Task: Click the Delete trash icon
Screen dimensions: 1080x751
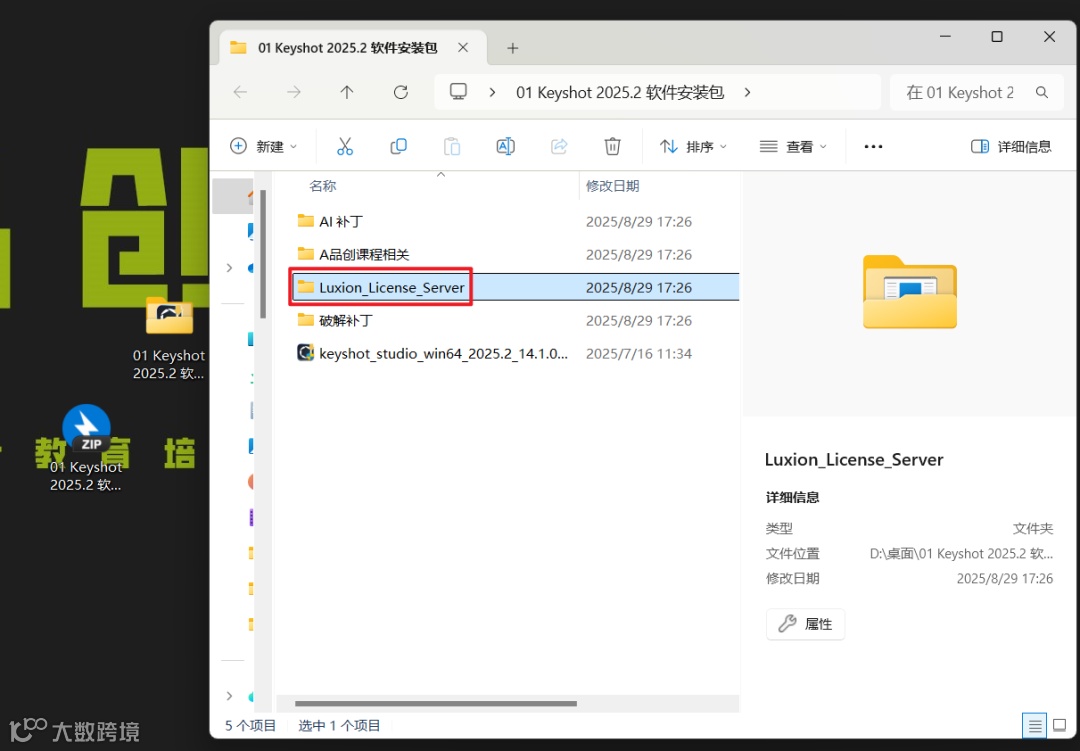Action: [x=612, y=146]
